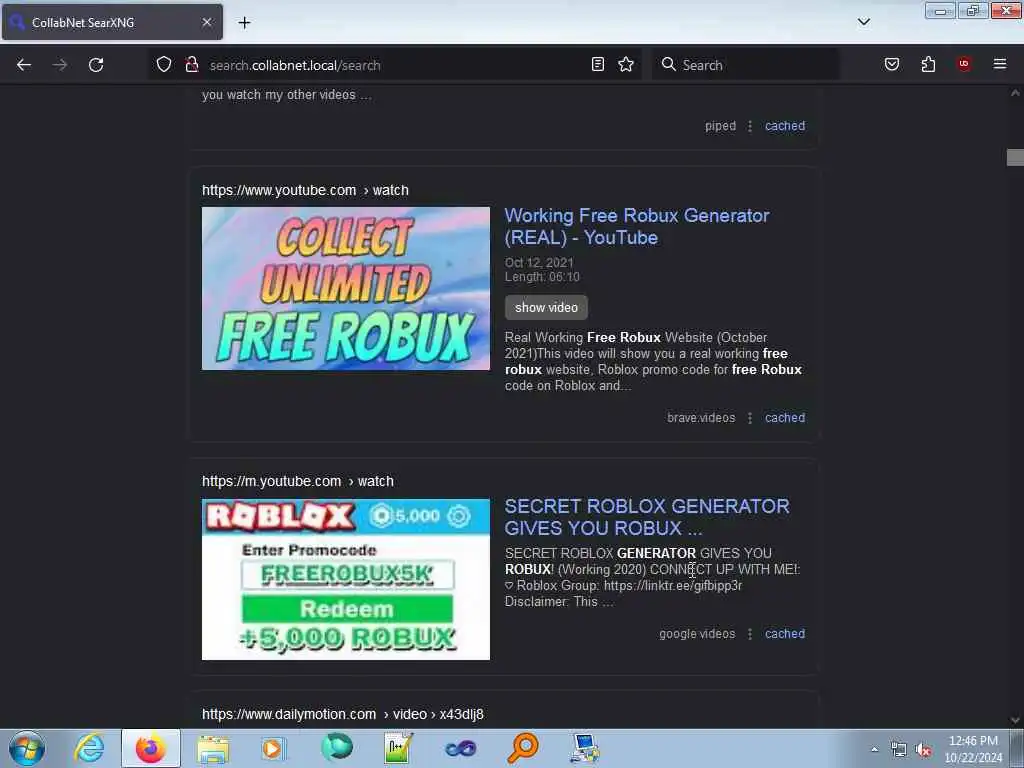The width and height of the screenshot is (1024, 768).
Task: Open the dailymotion.com video URL link
Action: (x=343, y=714)
